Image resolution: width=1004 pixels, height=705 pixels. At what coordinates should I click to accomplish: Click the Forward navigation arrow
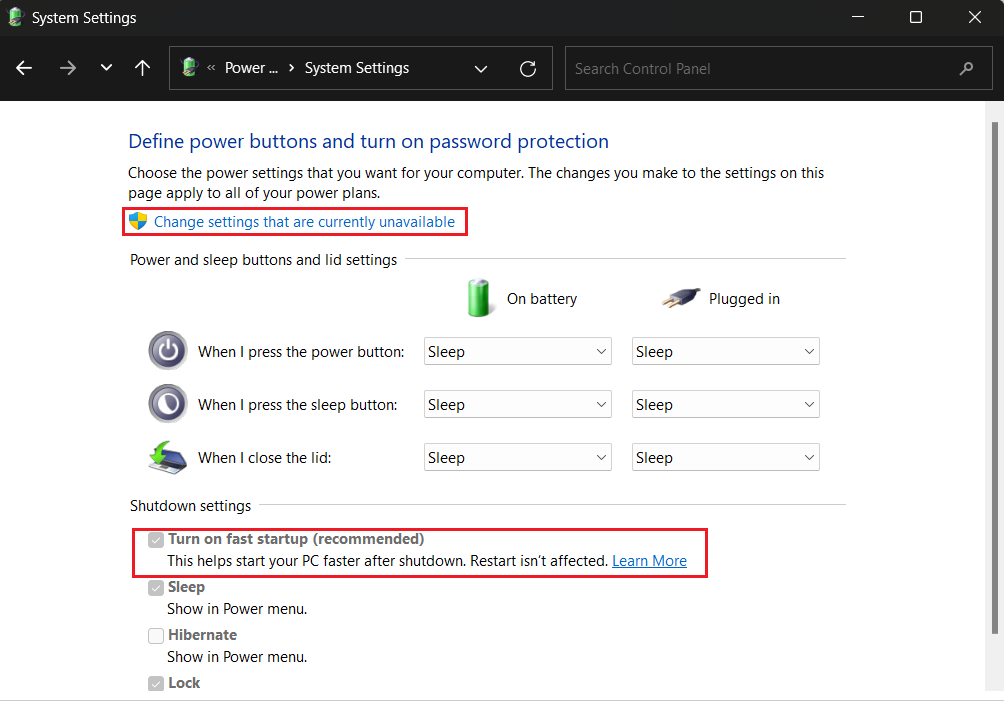click(x=67, y=68)
